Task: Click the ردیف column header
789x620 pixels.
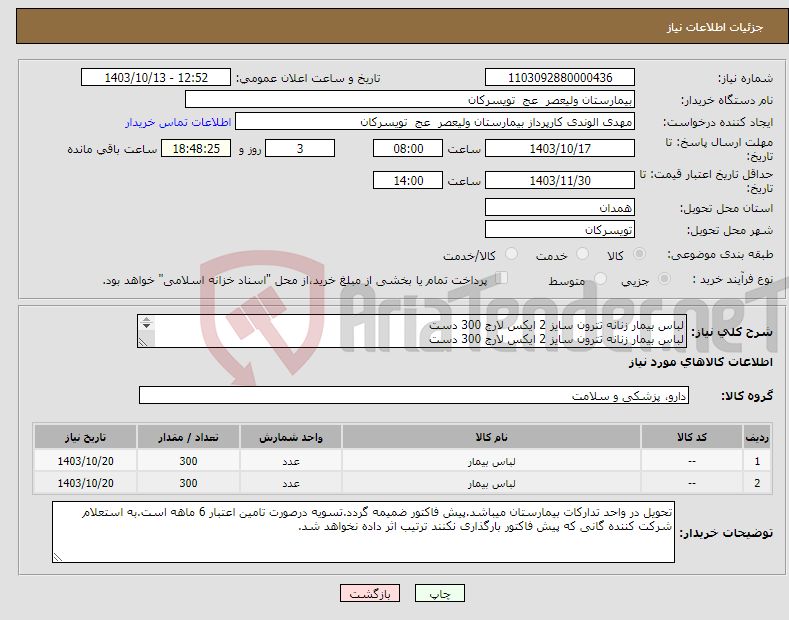Action: coord(757,437)
